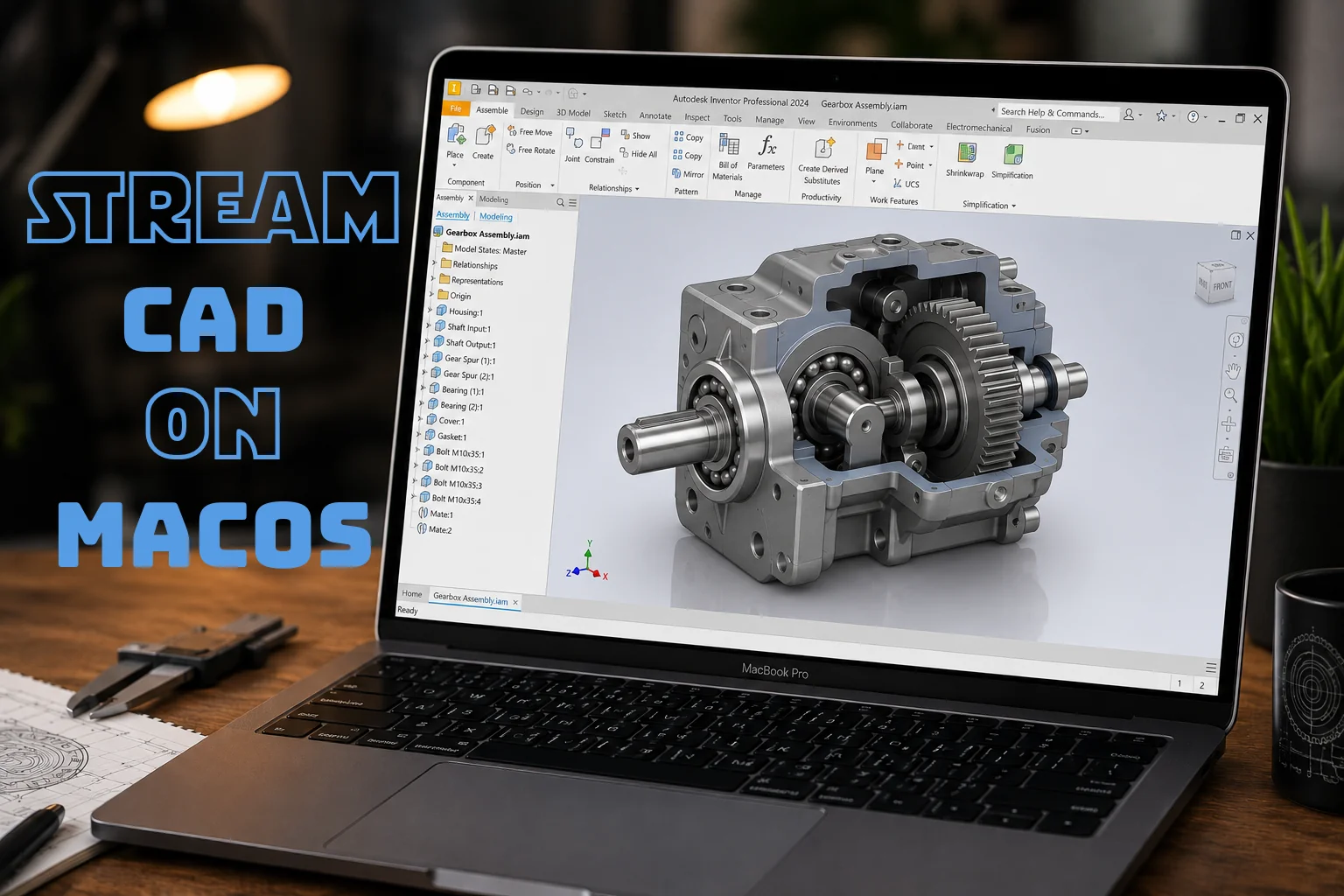Open the File tab
The image size is (1344, 896).
point(456,108)
